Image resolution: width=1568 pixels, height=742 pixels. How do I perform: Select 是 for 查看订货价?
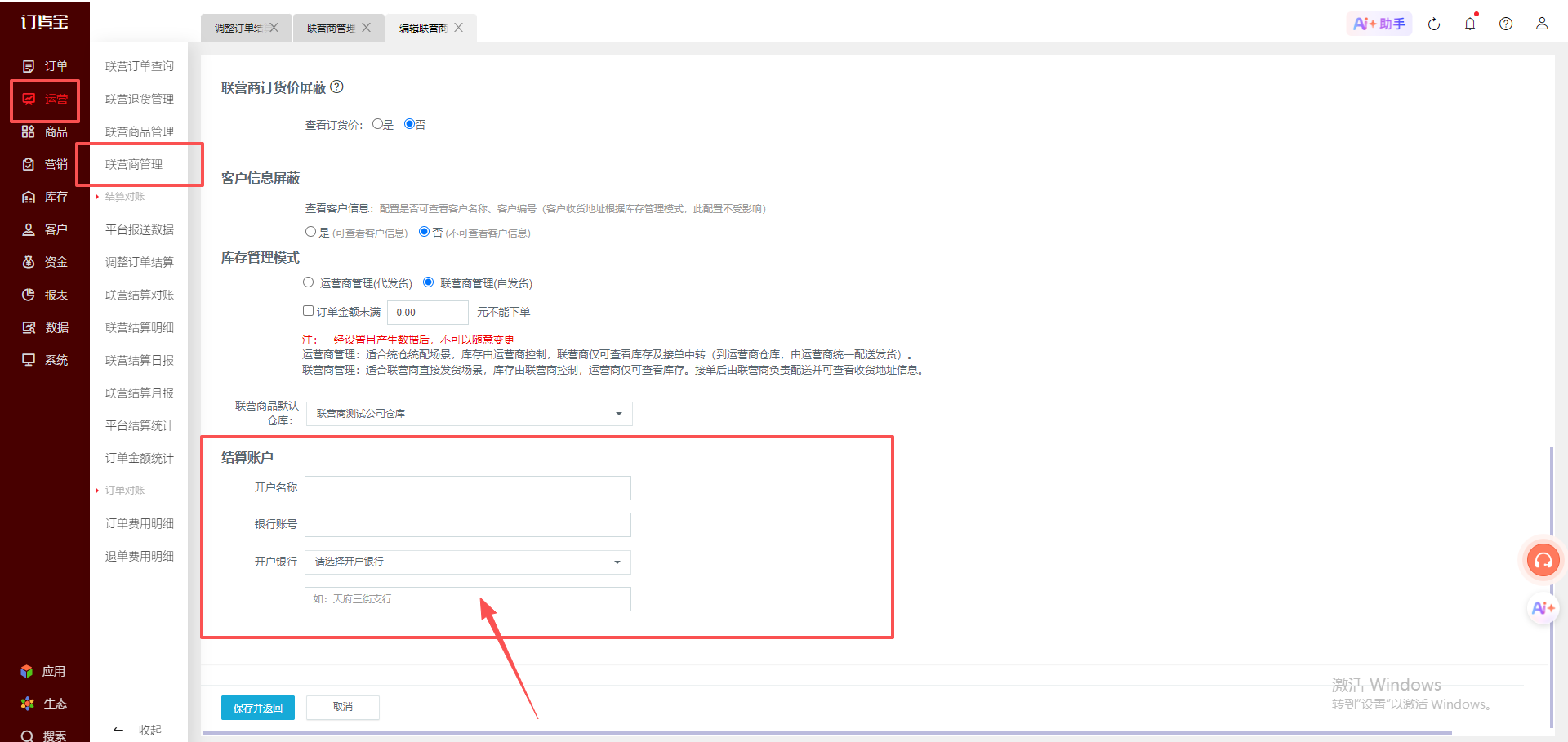pyautogui.click(x=377, y=124)
